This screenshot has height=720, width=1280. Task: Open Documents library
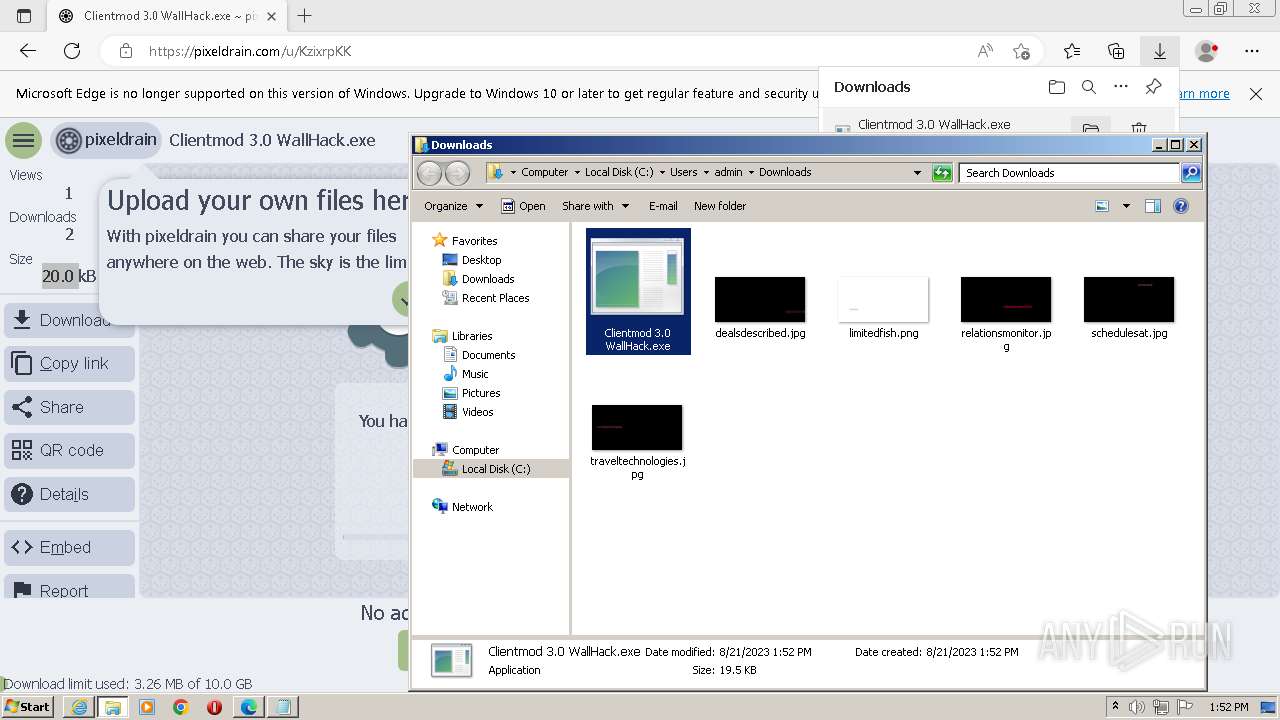(488, 355)
